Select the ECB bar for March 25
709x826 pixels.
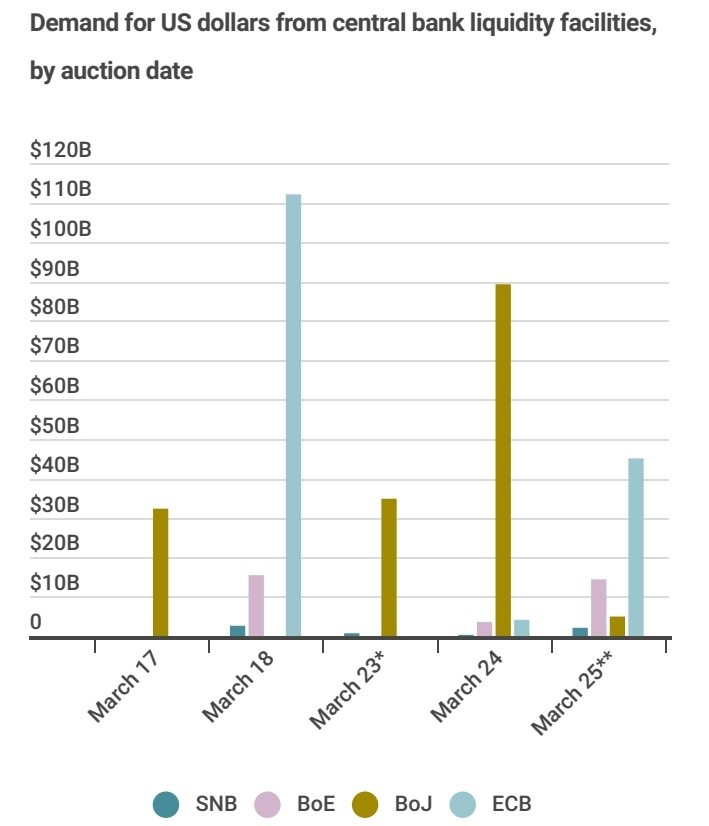[x=636, y=547]
